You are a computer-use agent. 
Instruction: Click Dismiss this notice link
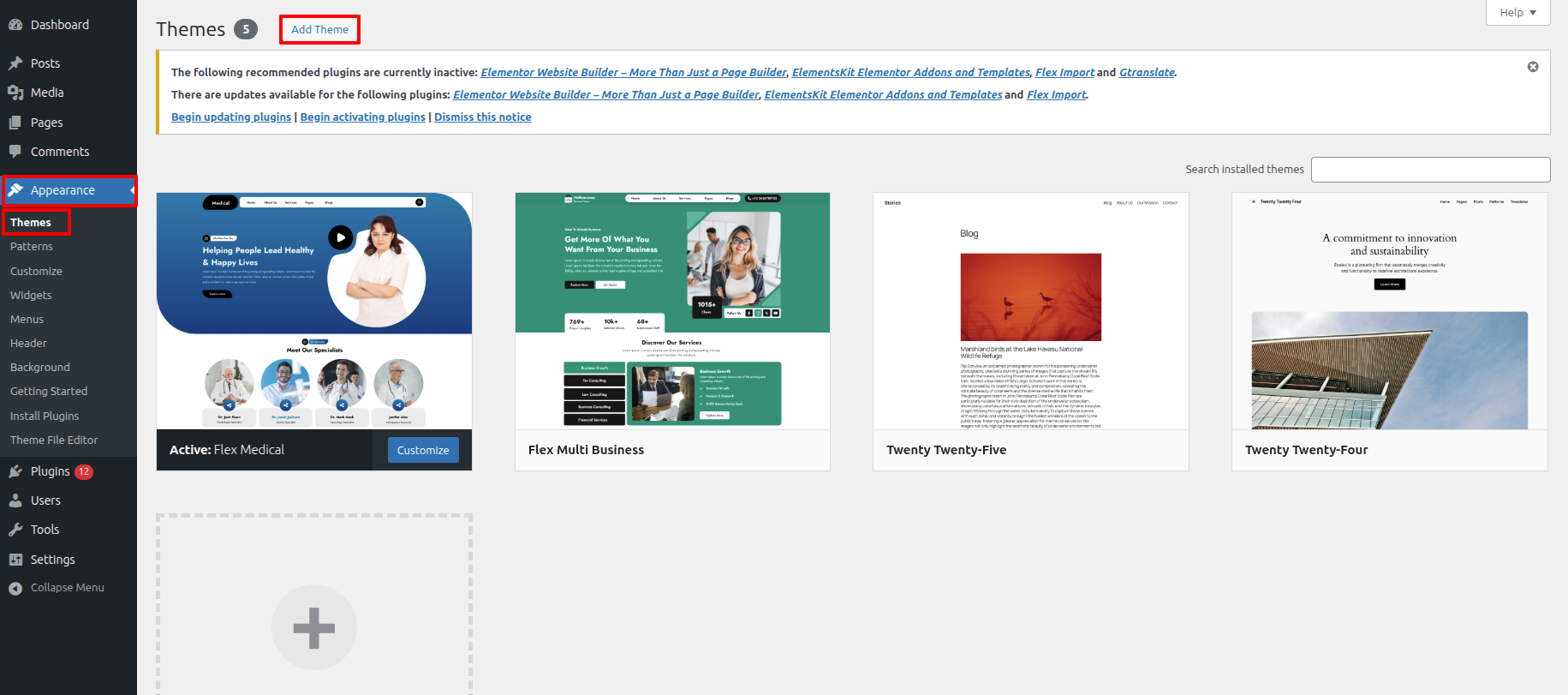tap(482, 117)
